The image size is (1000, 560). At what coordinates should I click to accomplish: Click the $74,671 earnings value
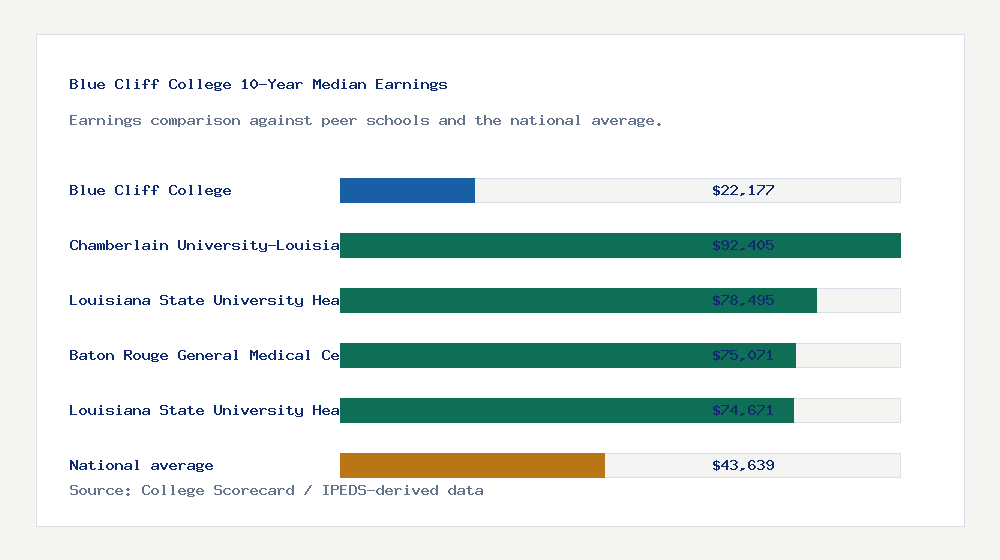(743, 410)
